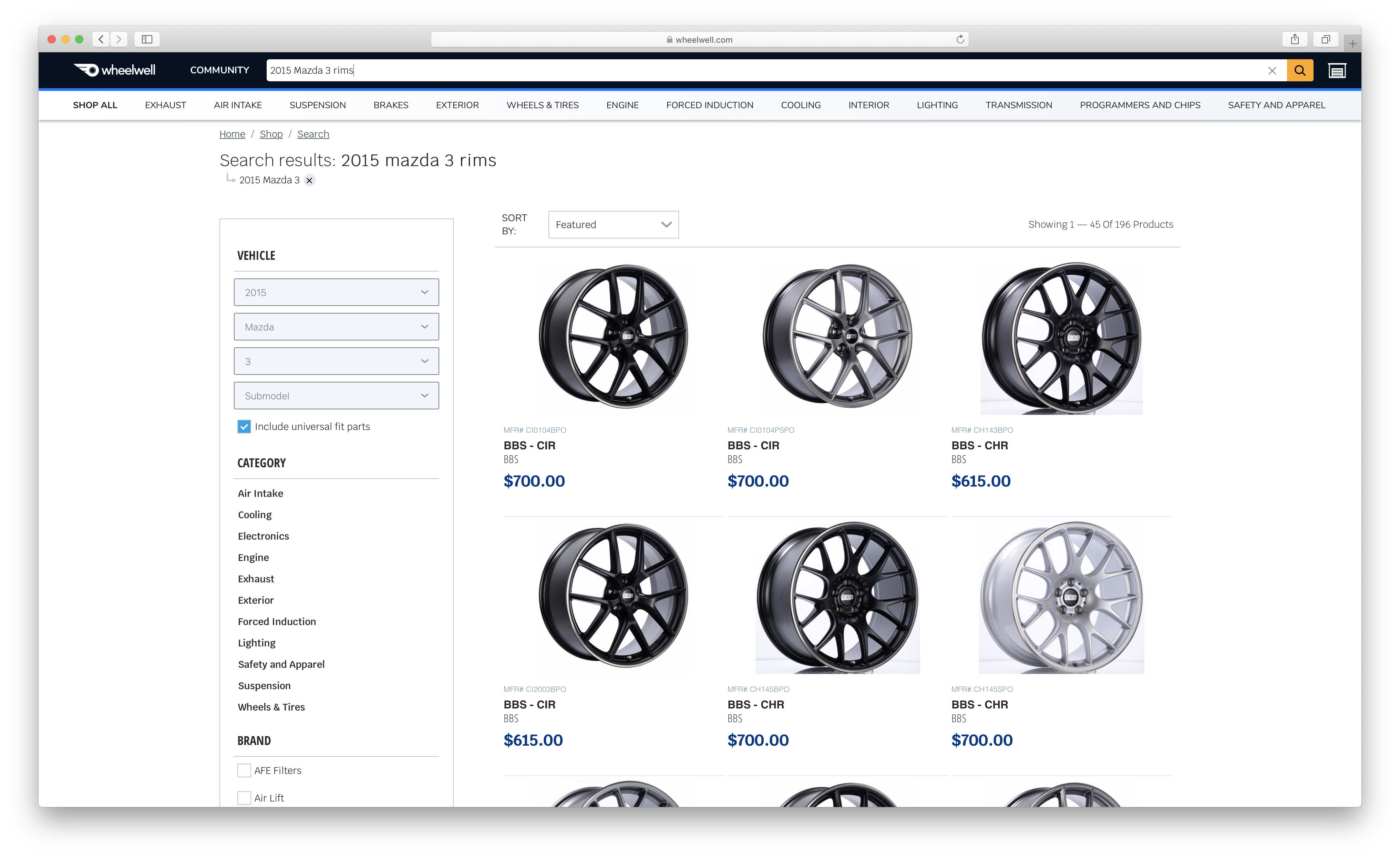This screenshot has height=858, width=1400.
Task: Enable the Air Lift brand filter
Action: (x=244, y=797)
